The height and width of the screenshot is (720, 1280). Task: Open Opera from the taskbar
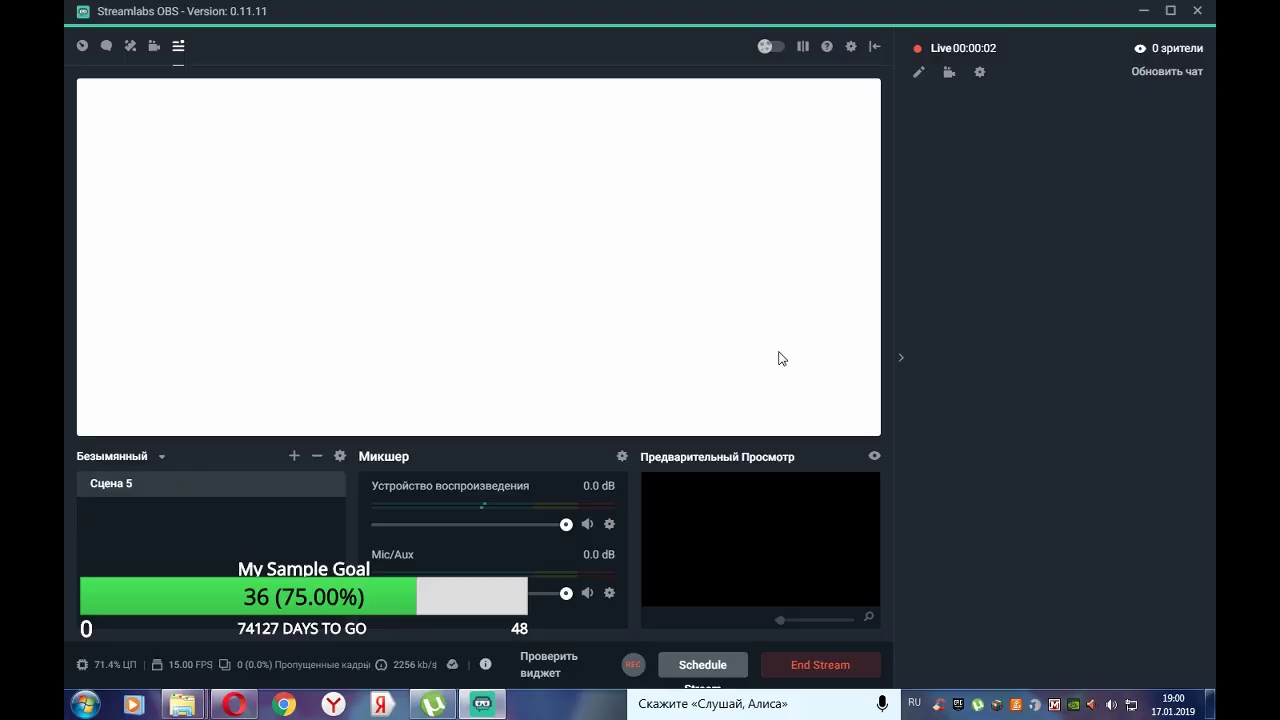(234, 705)
